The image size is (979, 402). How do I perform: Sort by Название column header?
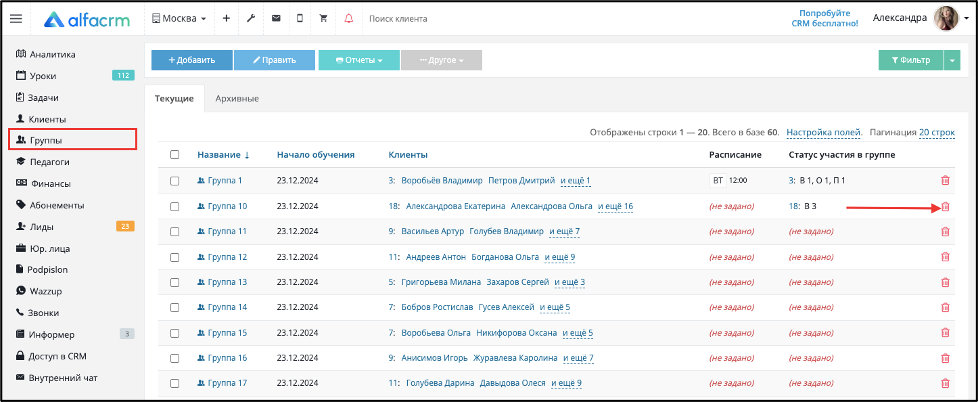[x=224, y=155]
